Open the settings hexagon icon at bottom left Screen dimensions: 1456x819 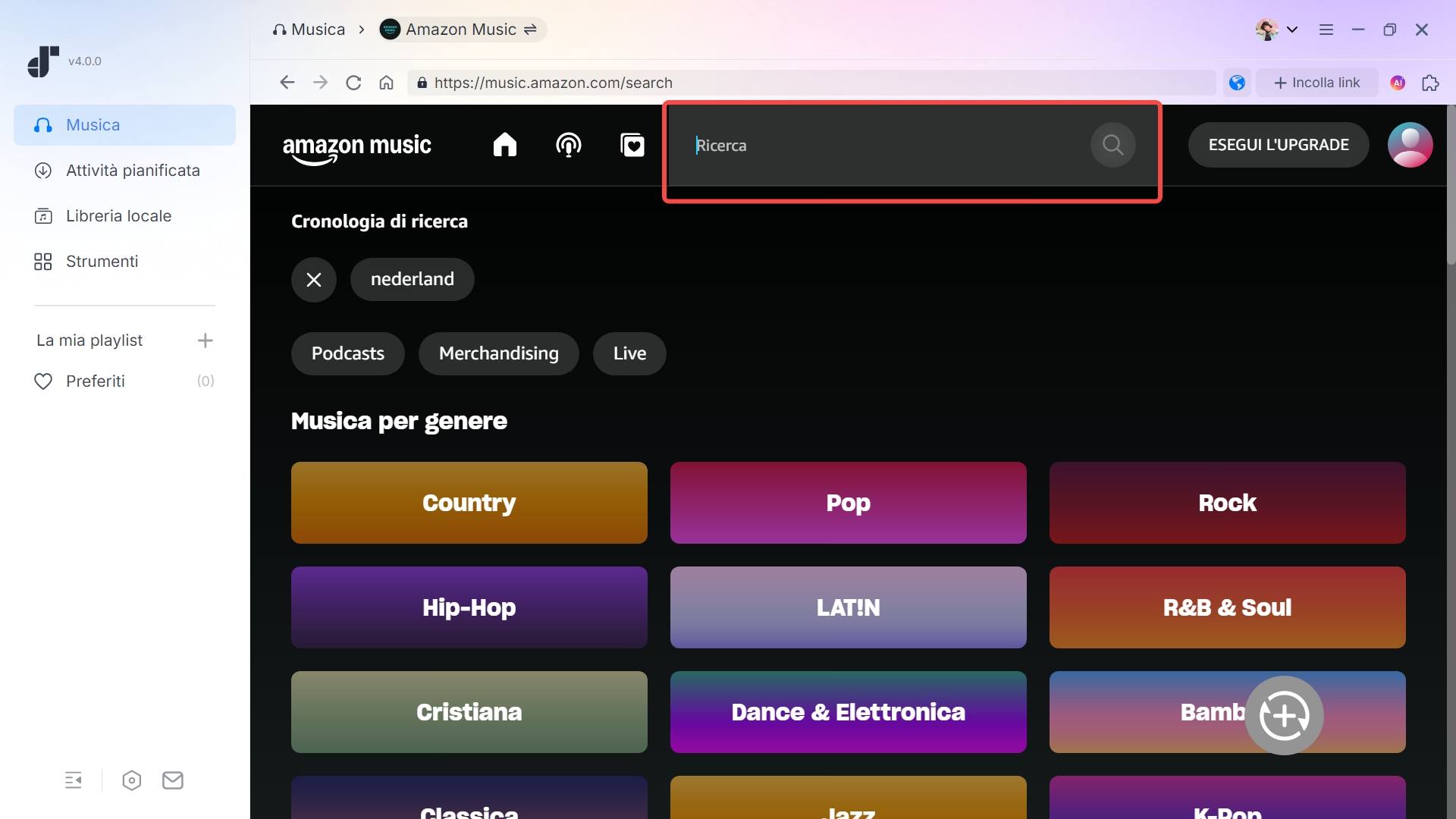(x=130, y=780)
